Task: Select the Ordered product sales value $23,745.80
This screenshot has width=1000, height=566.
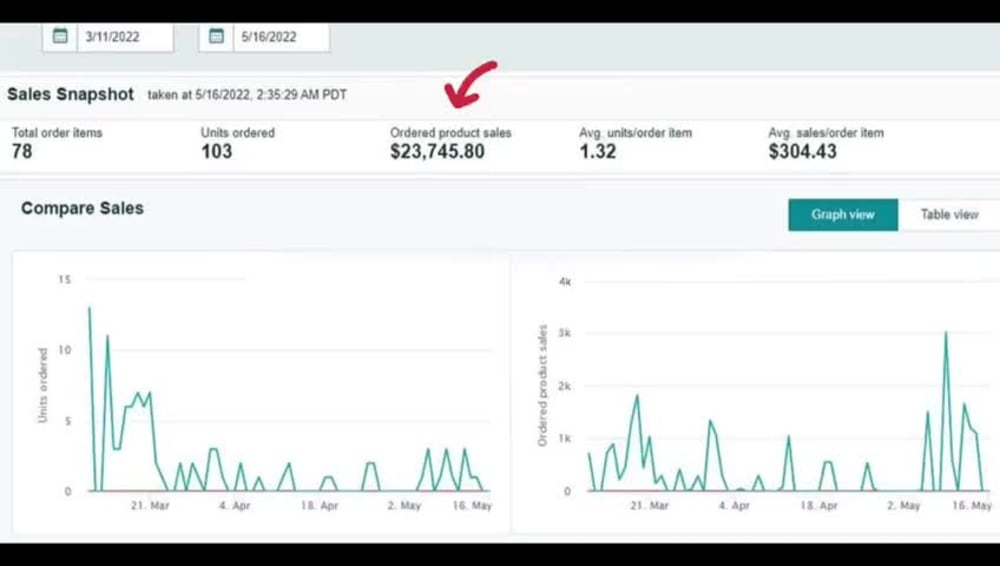Action: (x=438, y=151)
